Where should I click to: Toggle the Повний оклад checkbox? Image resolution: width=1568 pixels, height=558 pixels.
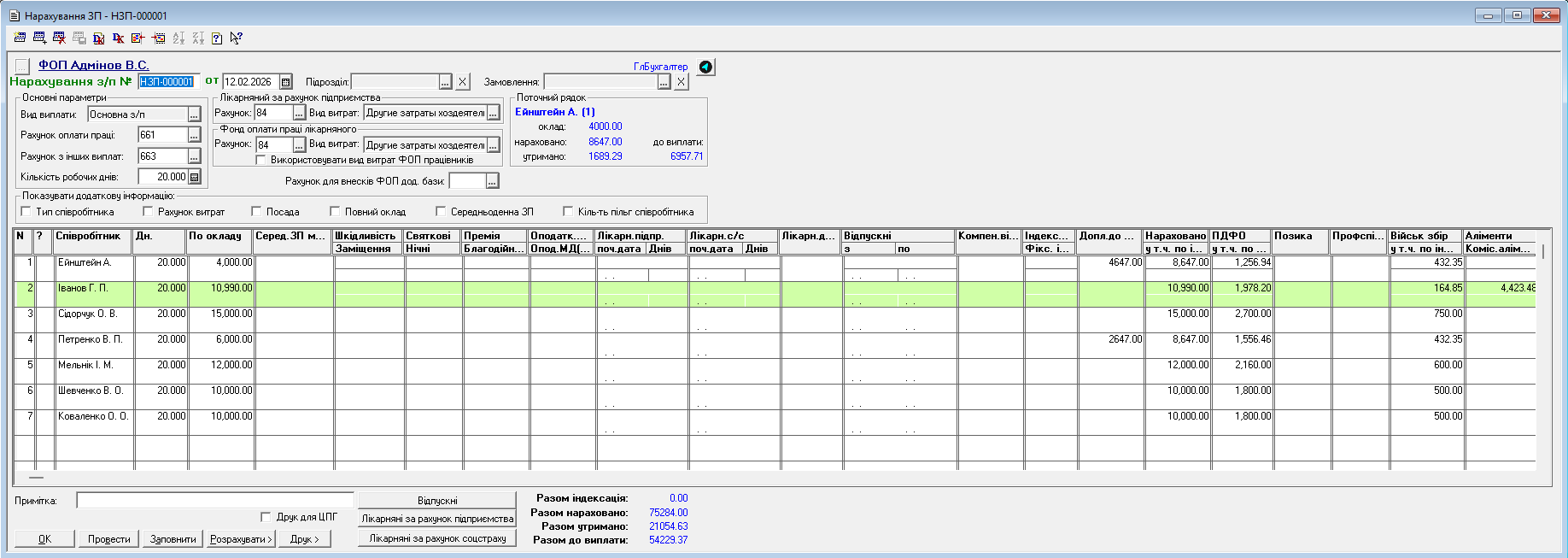click(335, 211)
